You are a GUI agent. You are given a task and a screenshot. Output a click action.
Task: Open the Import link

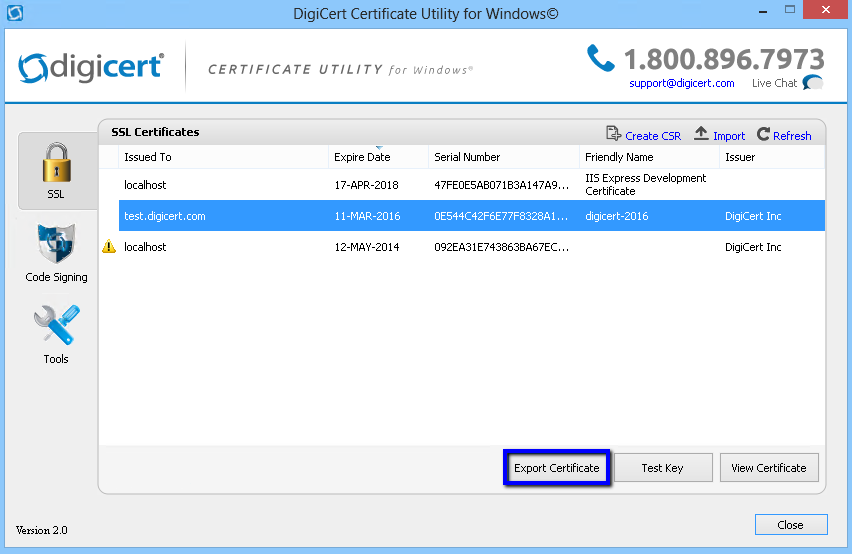pyautogui.click(x=729, y=136)
